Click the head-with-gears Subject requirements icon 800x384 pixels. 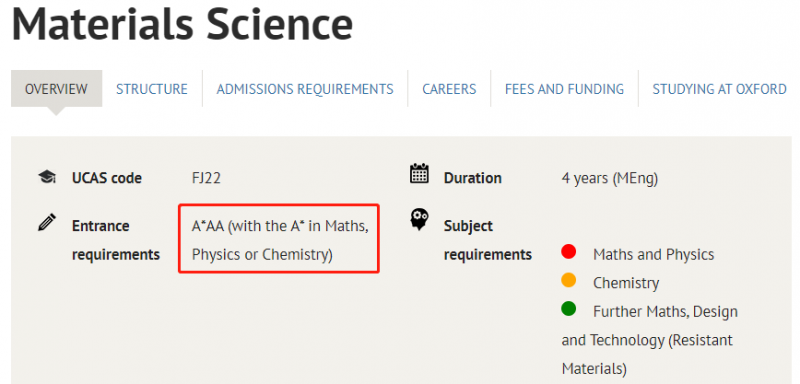[x=420, y=220]
